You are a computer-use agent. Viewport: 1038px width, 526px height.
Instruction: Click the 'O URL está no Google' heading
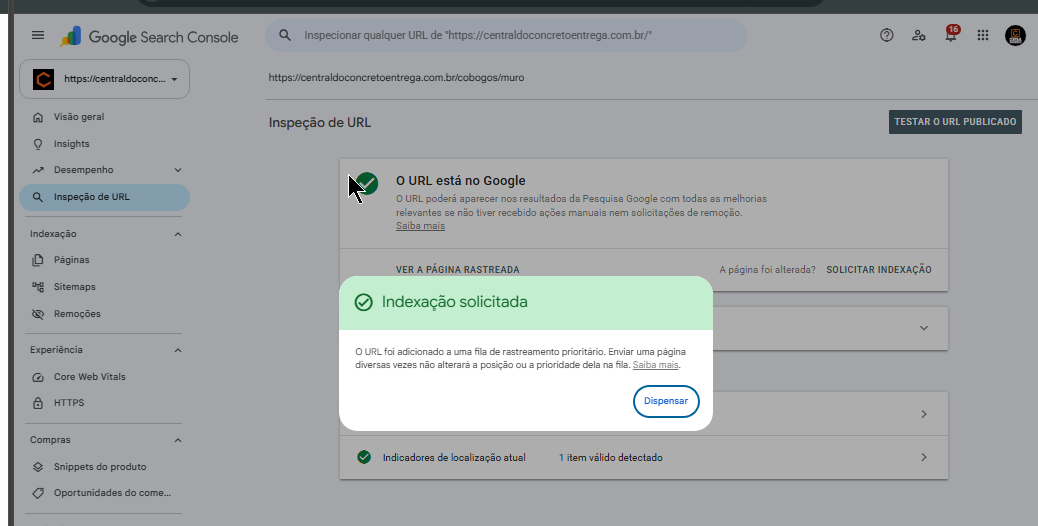pos(461,181)
